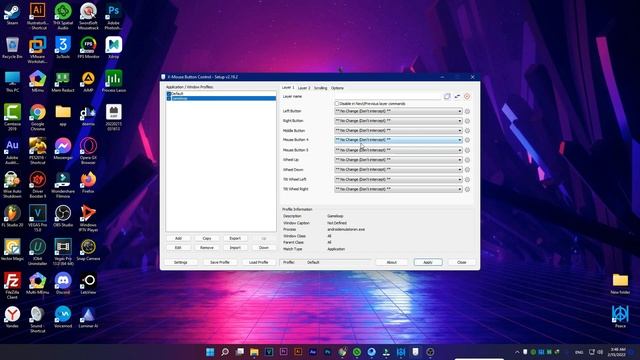
Task: Enable Disable in Next/Previous layer commands
Action: click(x=337, y=104)
